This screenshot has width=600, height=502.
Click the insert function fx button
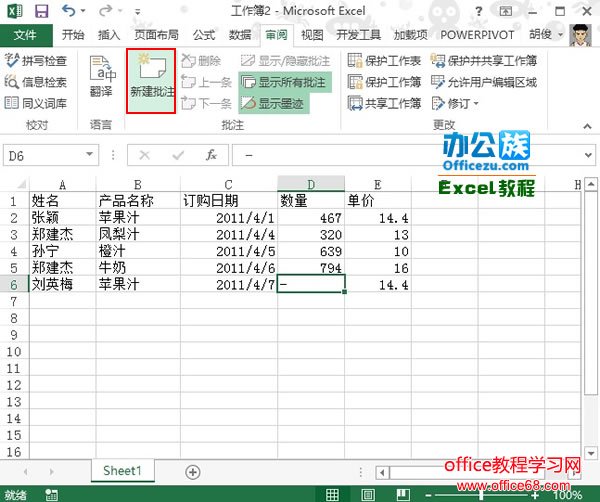point(211,155)
